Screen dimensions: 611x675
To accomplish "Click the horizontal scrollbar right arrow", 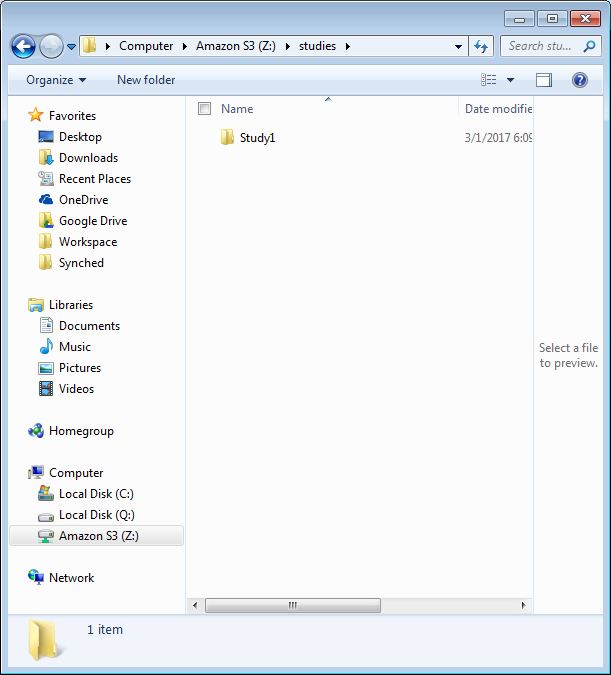I will click(524, 605).
